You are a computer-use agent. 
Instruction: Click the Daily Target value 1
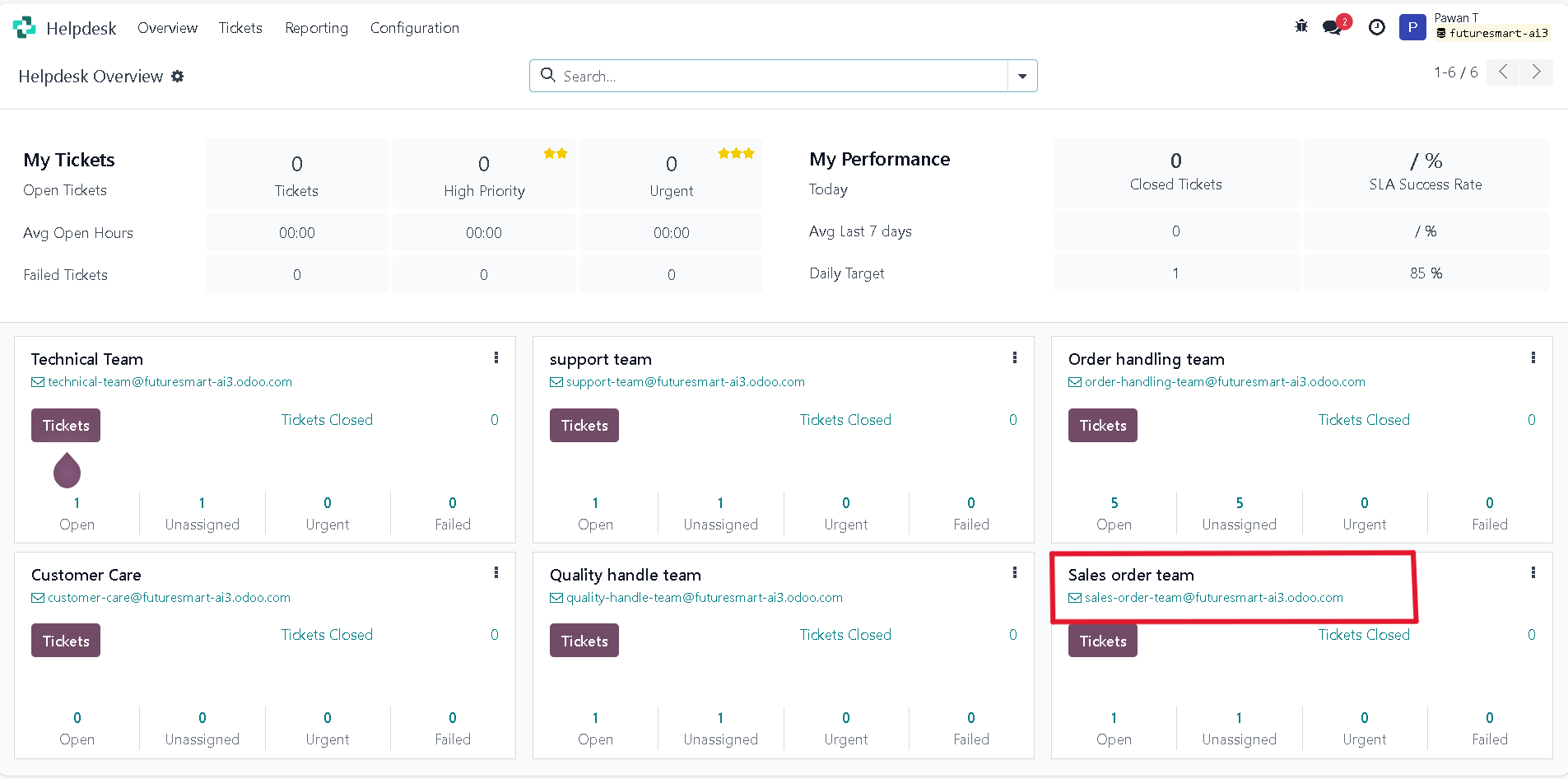(x=1175, y=273)
